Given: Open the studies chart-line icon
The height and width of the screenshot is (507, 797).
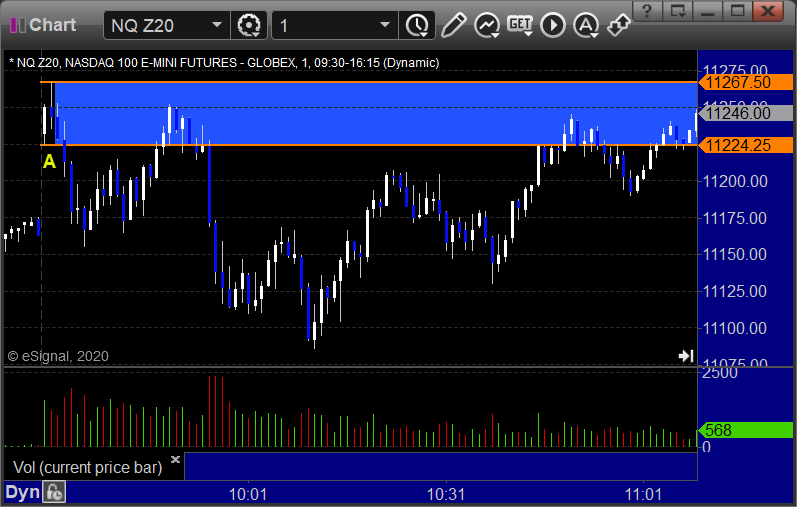Looking at the screenshot, I should (x=487, y=25).
